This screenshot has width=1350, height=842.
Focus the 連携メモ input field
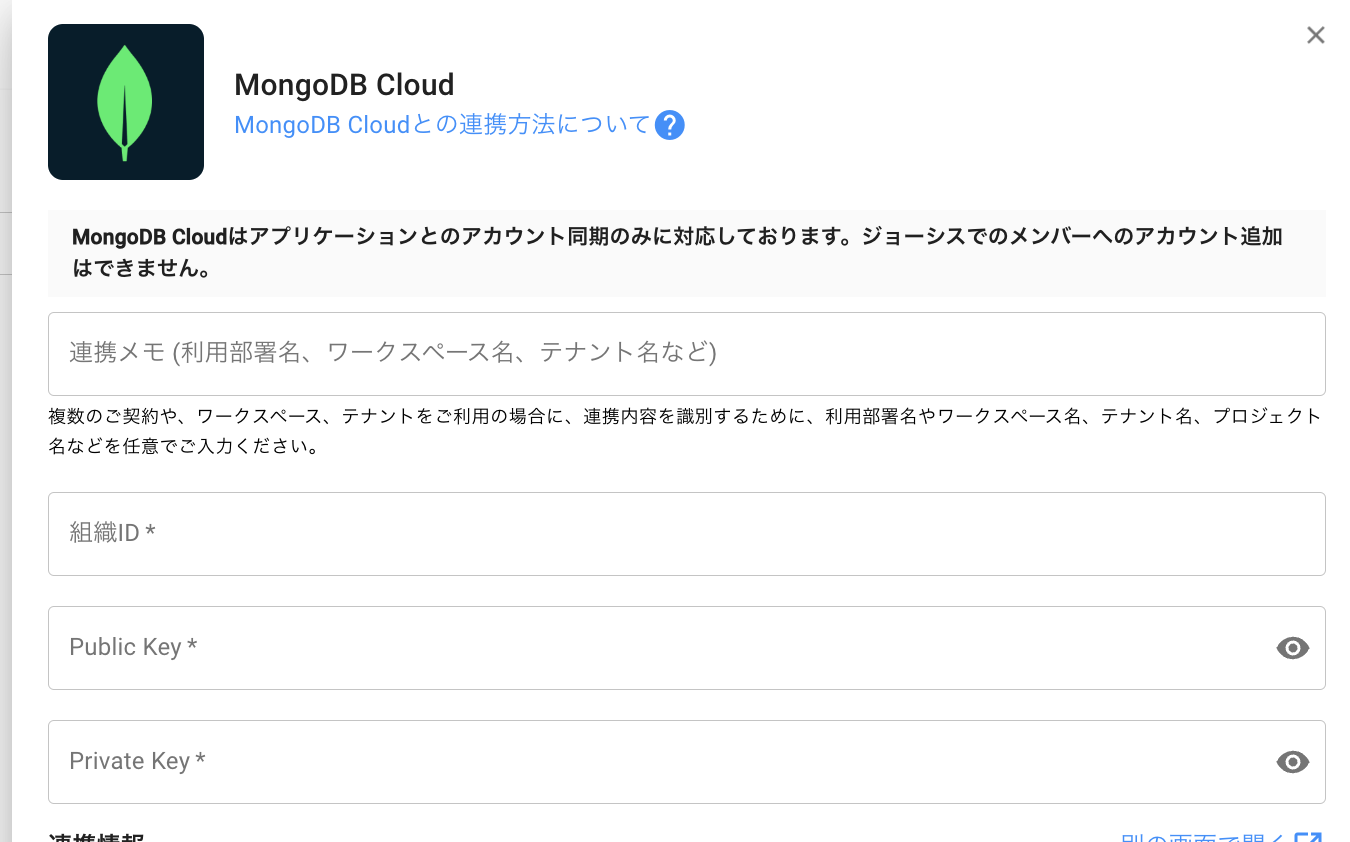686,354
